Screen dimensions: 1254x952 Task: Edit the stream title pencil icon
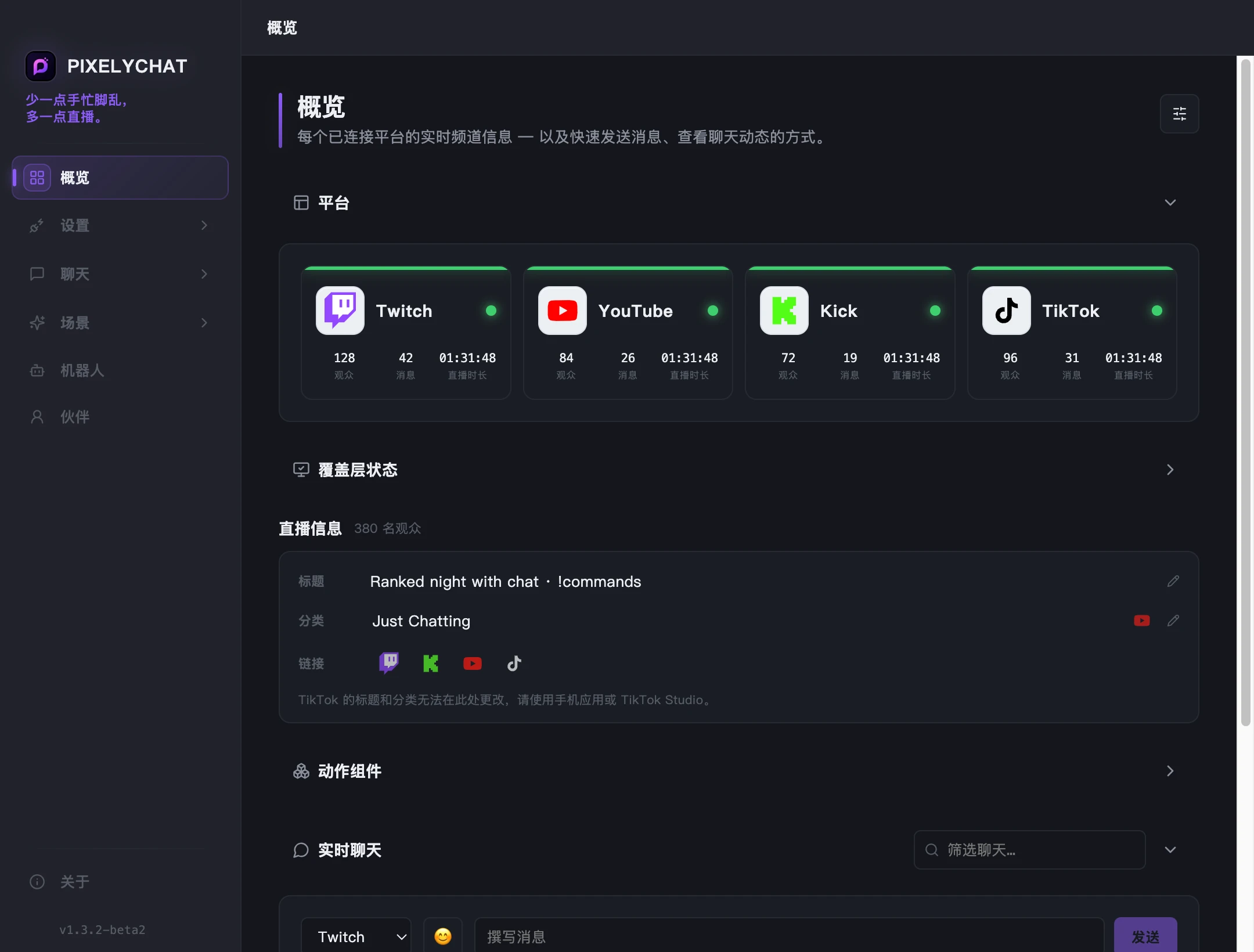click(x=1173, y=581)
